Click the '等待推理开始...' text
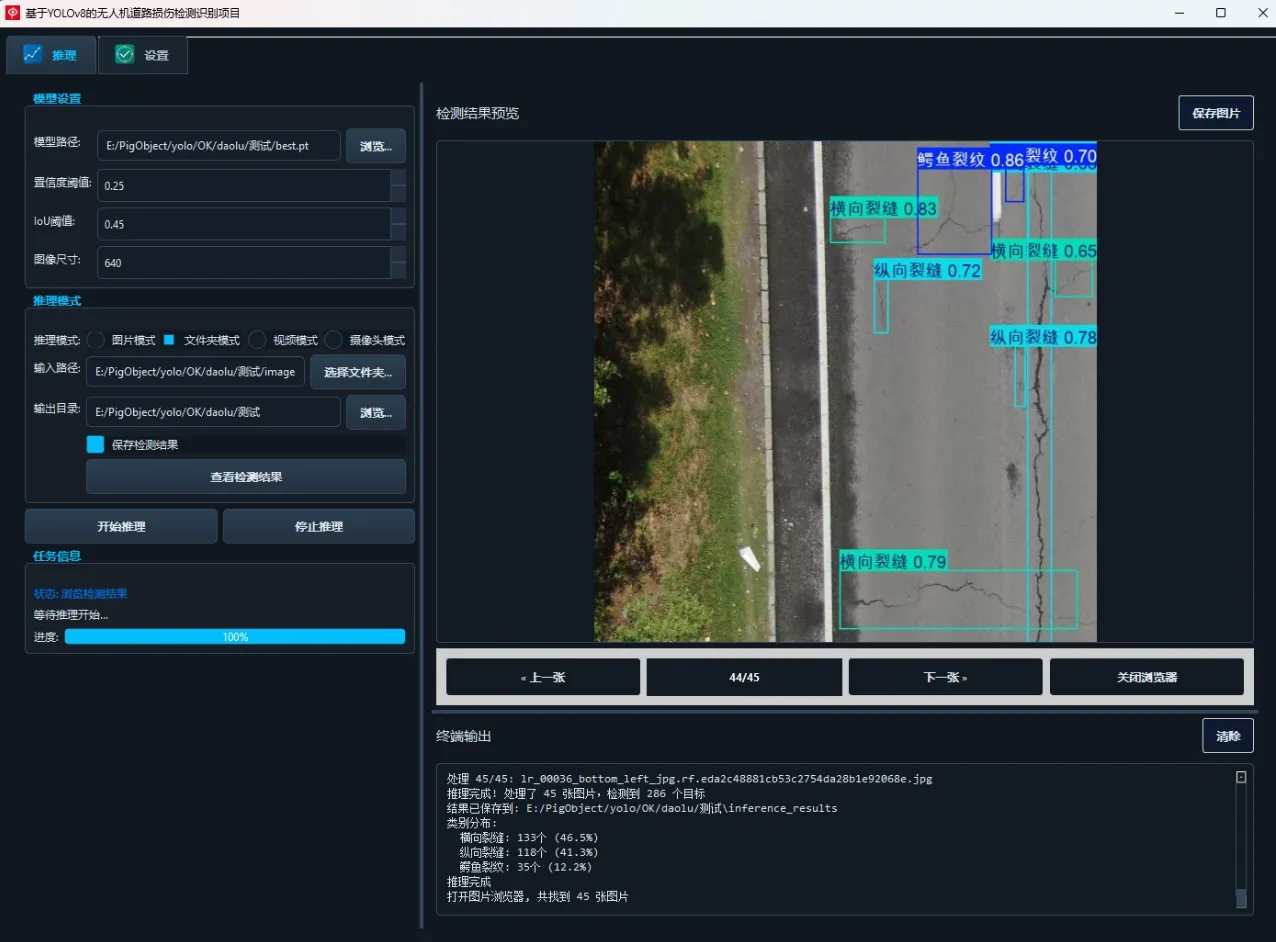 click(71, 615)
